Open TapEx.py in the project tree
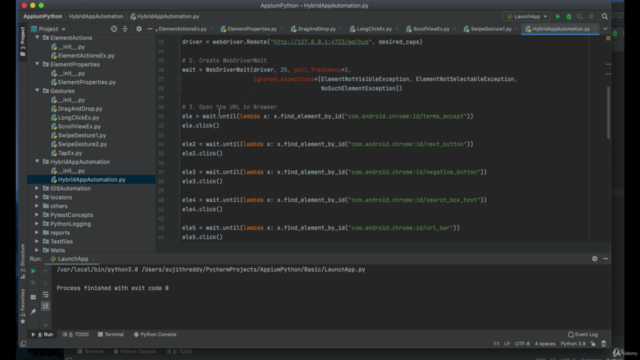This screenshot has width=640, height=360. tap(70, 153)
